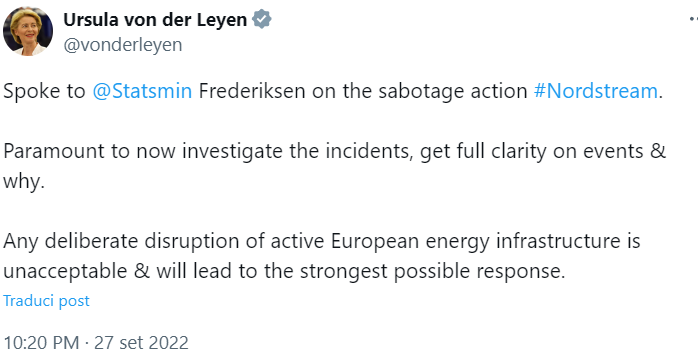This screenshot has width=698, height=360.
Task: Click the word unacceptable in the tweet
Action: (x=65, y=271)
